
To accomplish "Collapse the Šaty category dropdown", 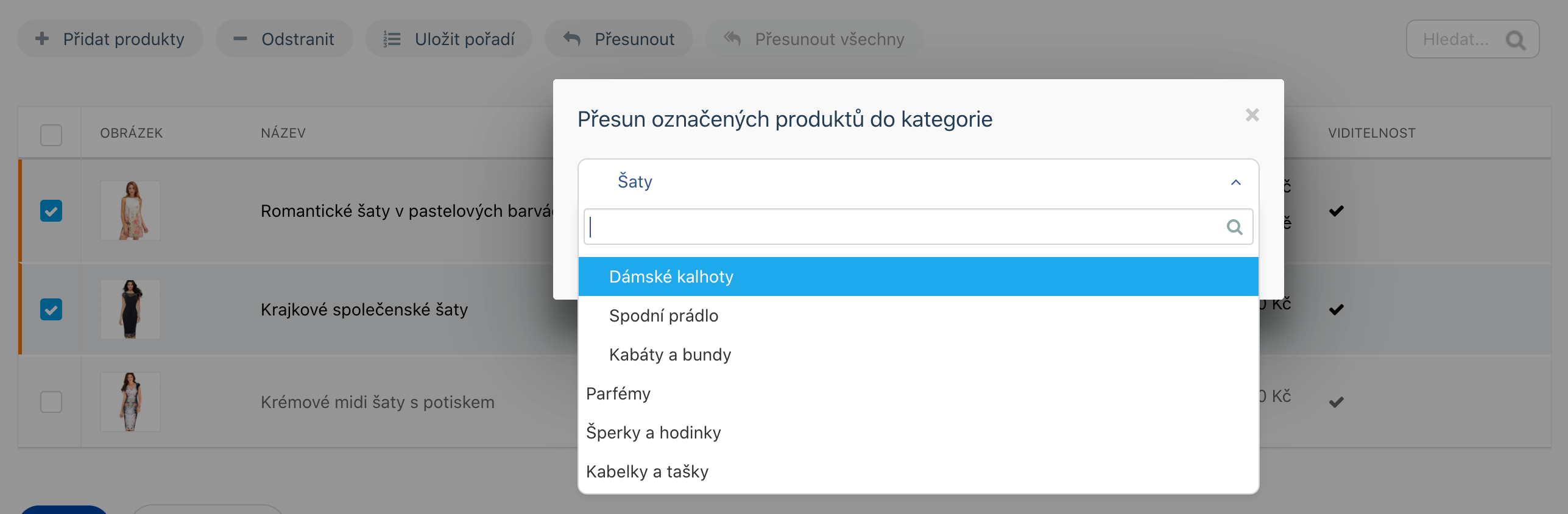I will (x=1235, y=182).
